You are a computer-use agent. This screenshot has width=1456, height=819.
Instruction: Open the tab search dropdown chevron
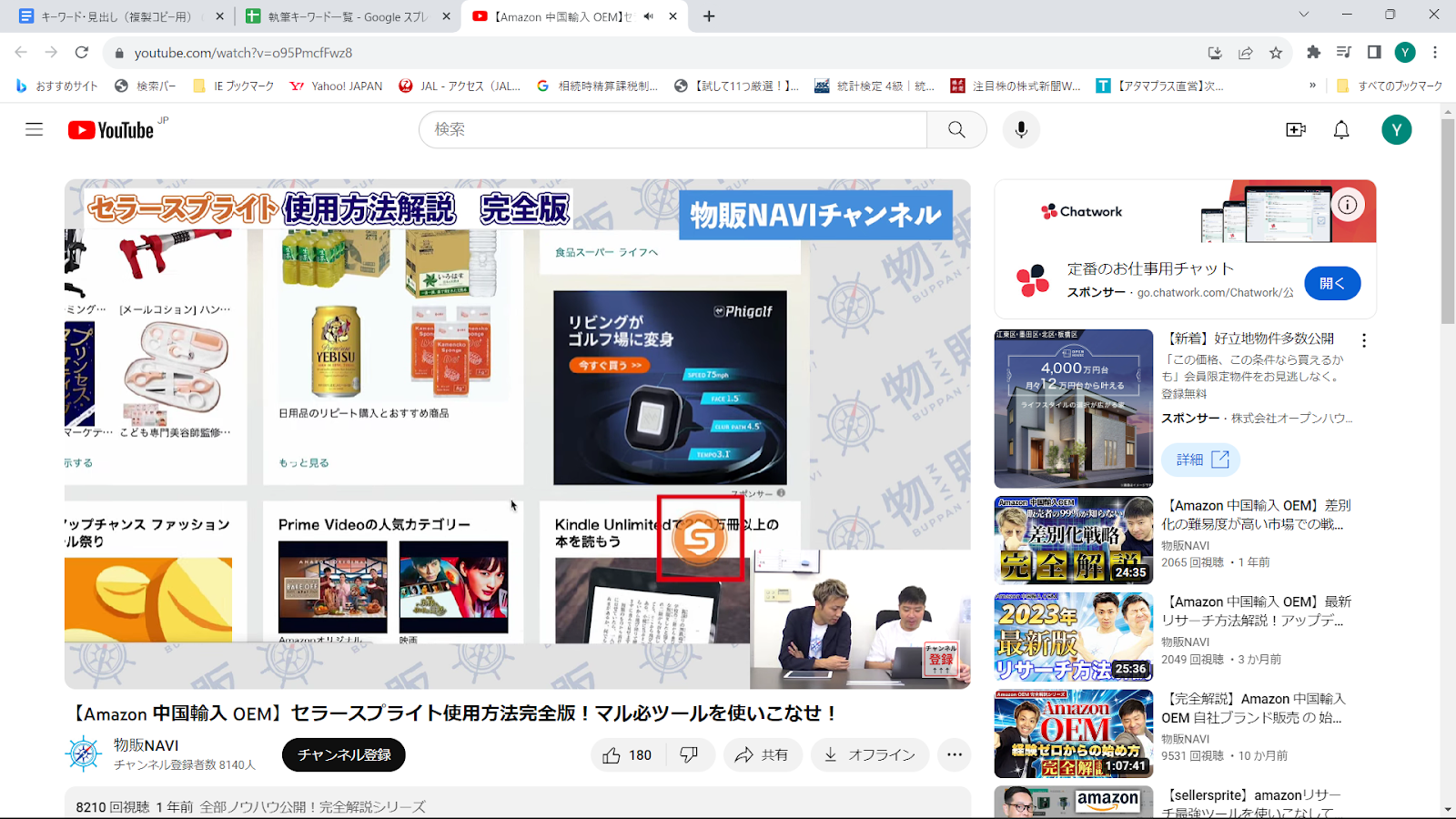pyautogui.click(x=1303, y=15)
